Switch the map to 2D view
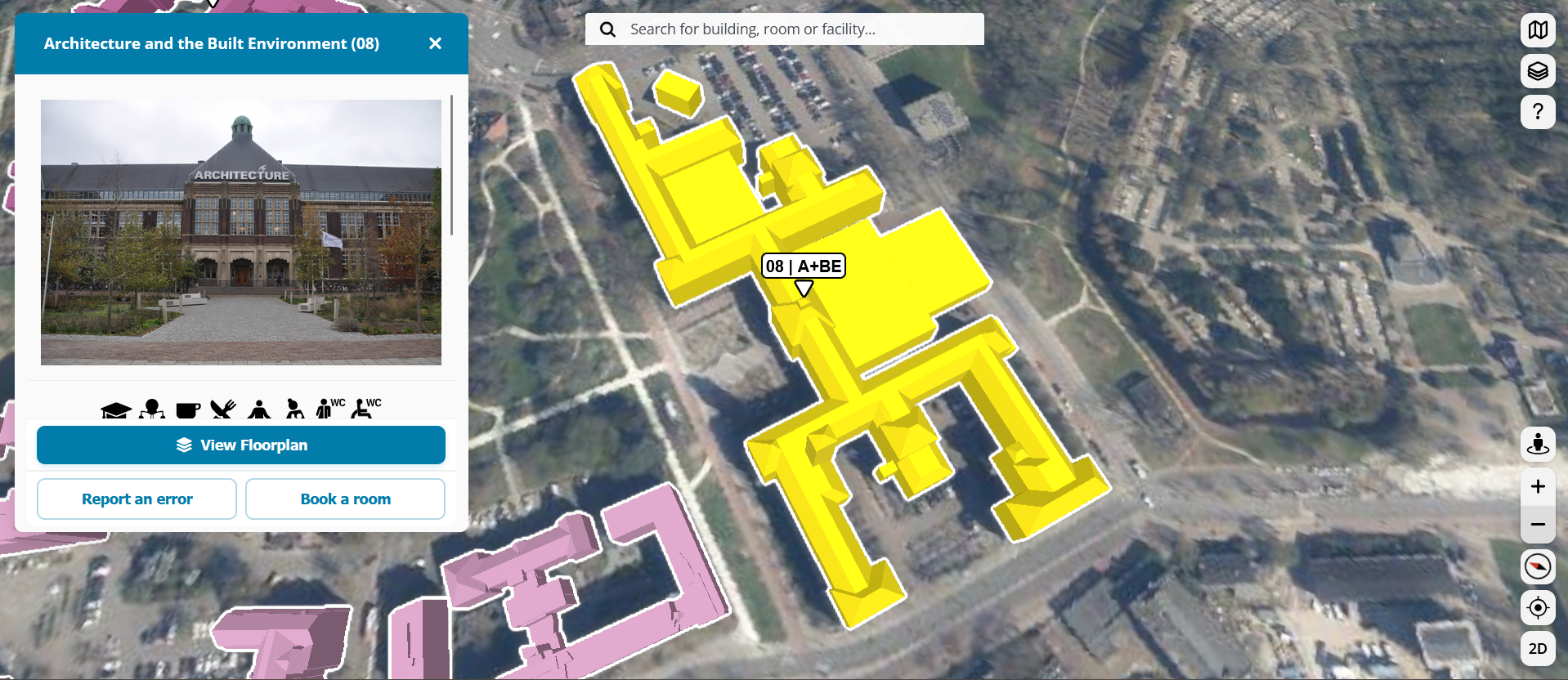Image resolution: width=1568 pixels, height=680 pixels. [1538, 648]
